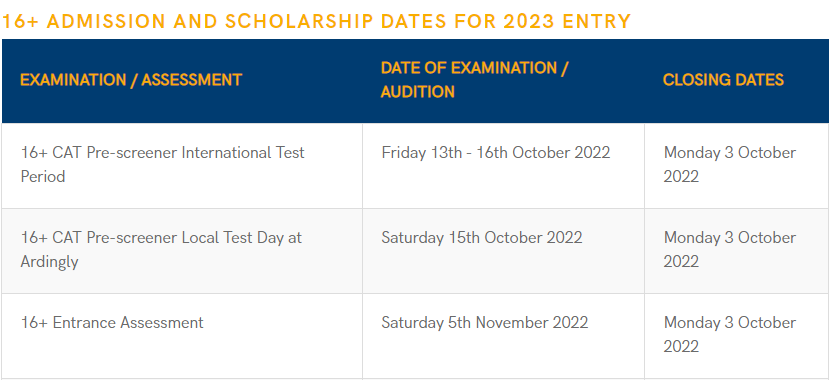Select the Examination / Assessment column header
The width and height of the screenshot is (831, 380).
coord(131,80)
